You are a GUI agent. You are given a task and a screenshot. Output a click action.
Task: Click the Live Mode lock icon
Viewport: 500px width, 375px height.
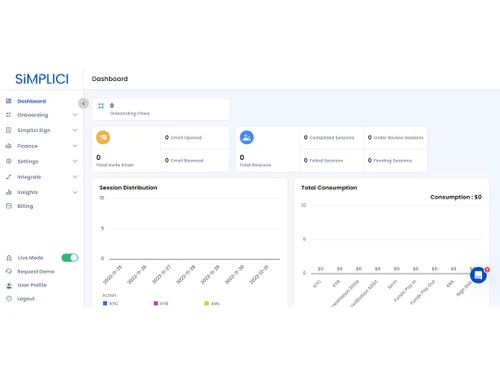[9, 258]
